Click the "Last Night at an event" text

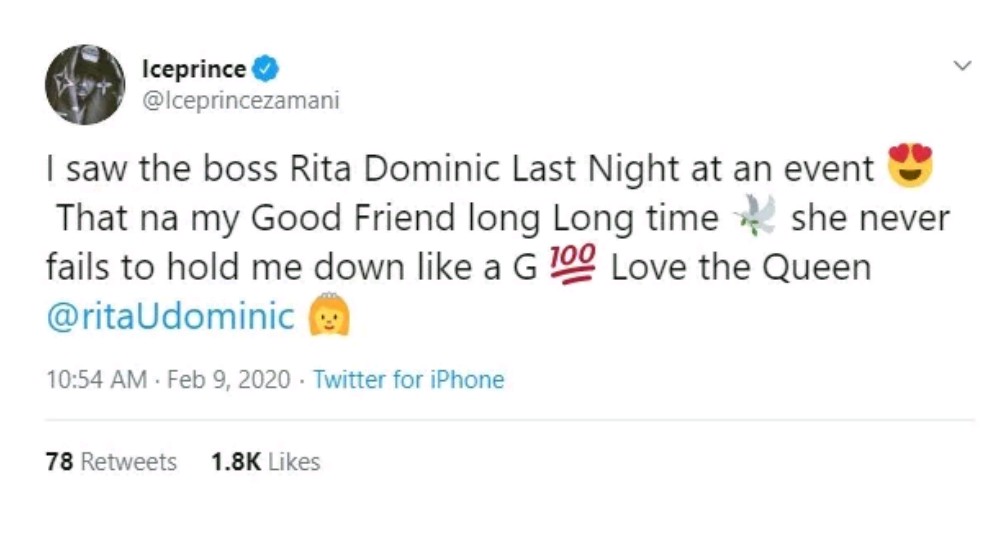pyautogui.click(x=710, y=168)
